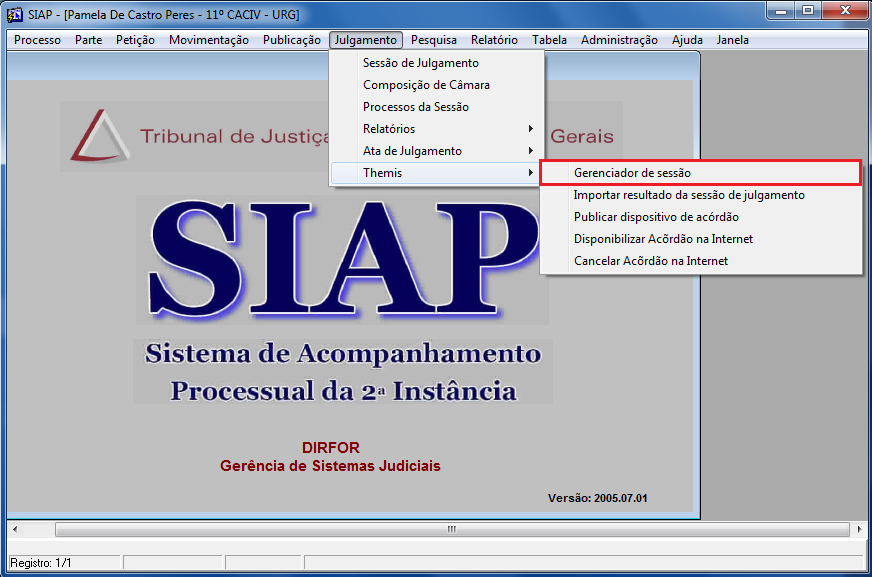The image size is (872, 577).
Task: Minimize the SIAP window
Action: (x=781, y=11)
